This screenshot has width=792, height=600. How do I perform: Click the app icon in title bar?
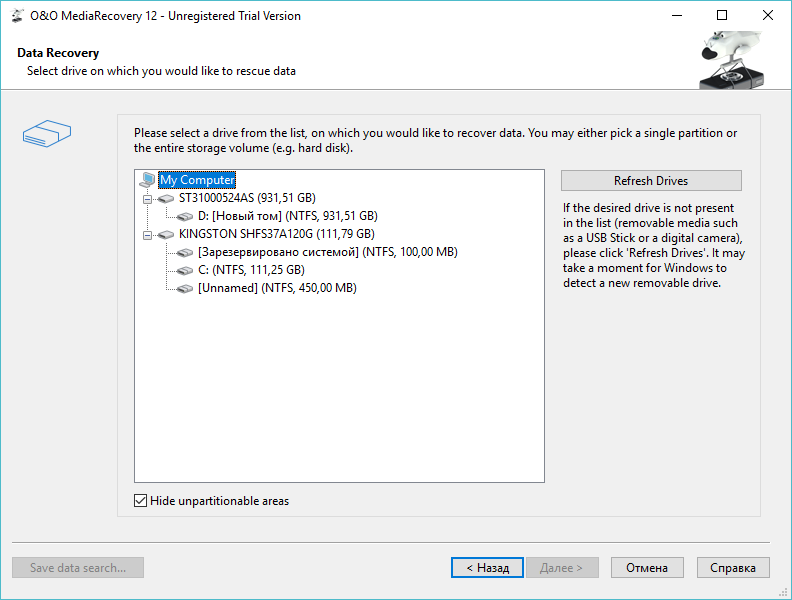pyautogui.click(x=17, y=16)
